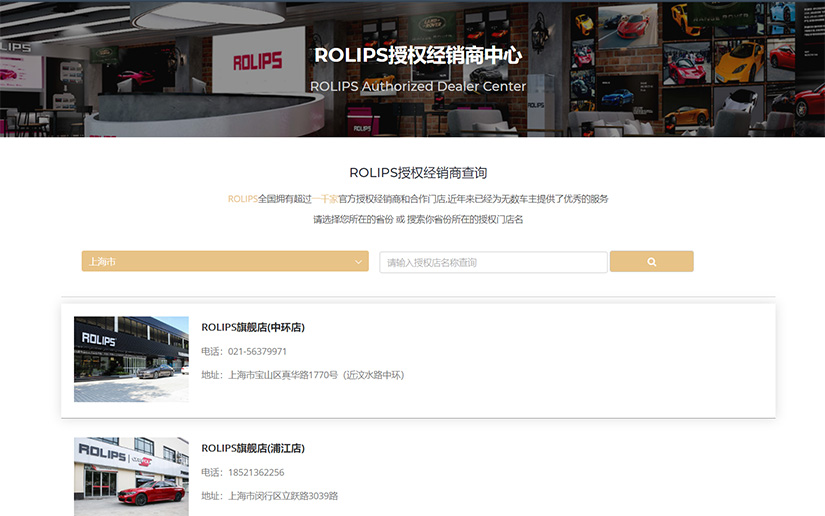Open the 中环店 storefront thumbnail
This screenshot has width=825, height=516.
(x=131, y=359)
